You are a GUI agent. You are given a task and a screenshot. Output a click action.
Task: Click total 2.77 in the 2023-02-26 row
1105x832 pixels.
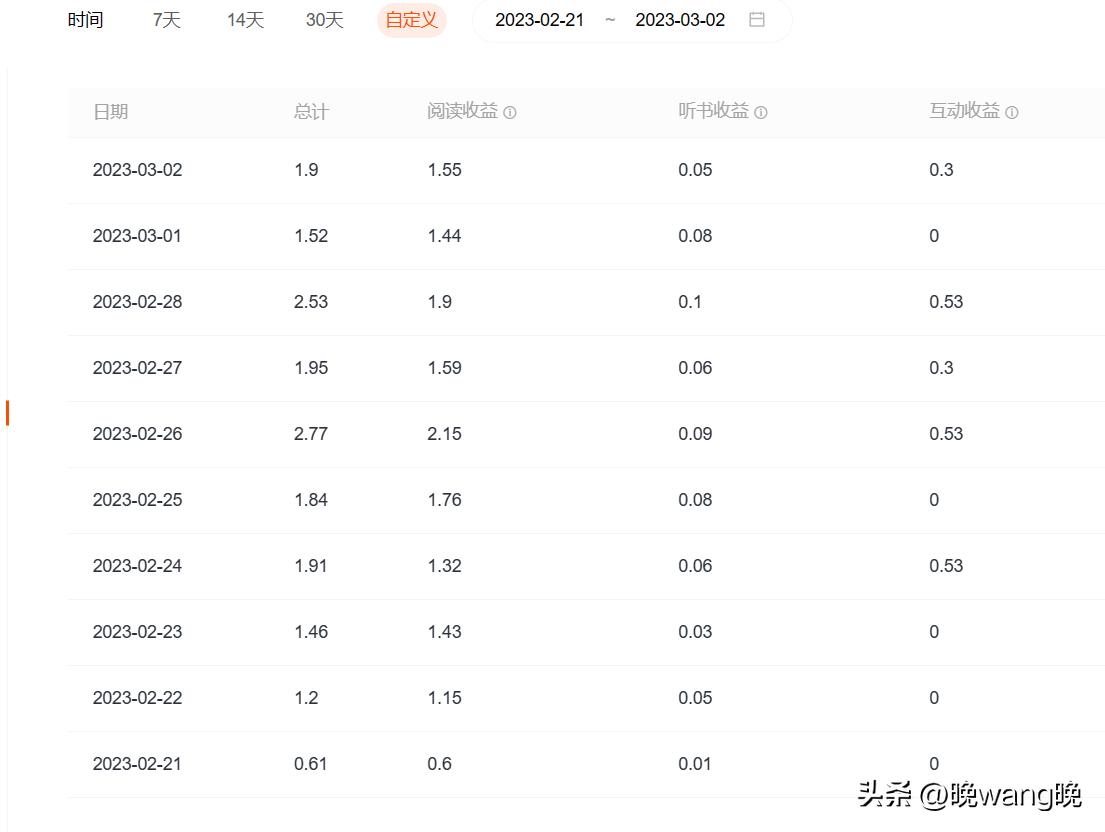[311, 434]
